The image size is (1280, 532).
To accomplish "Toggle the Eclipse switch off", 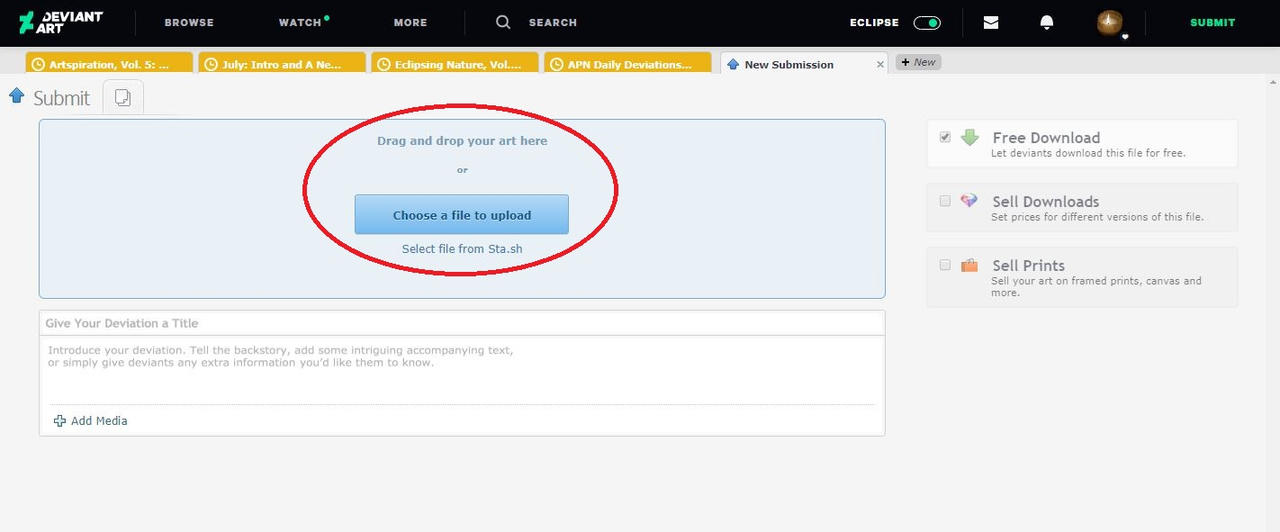I will [x=927, y=22].
